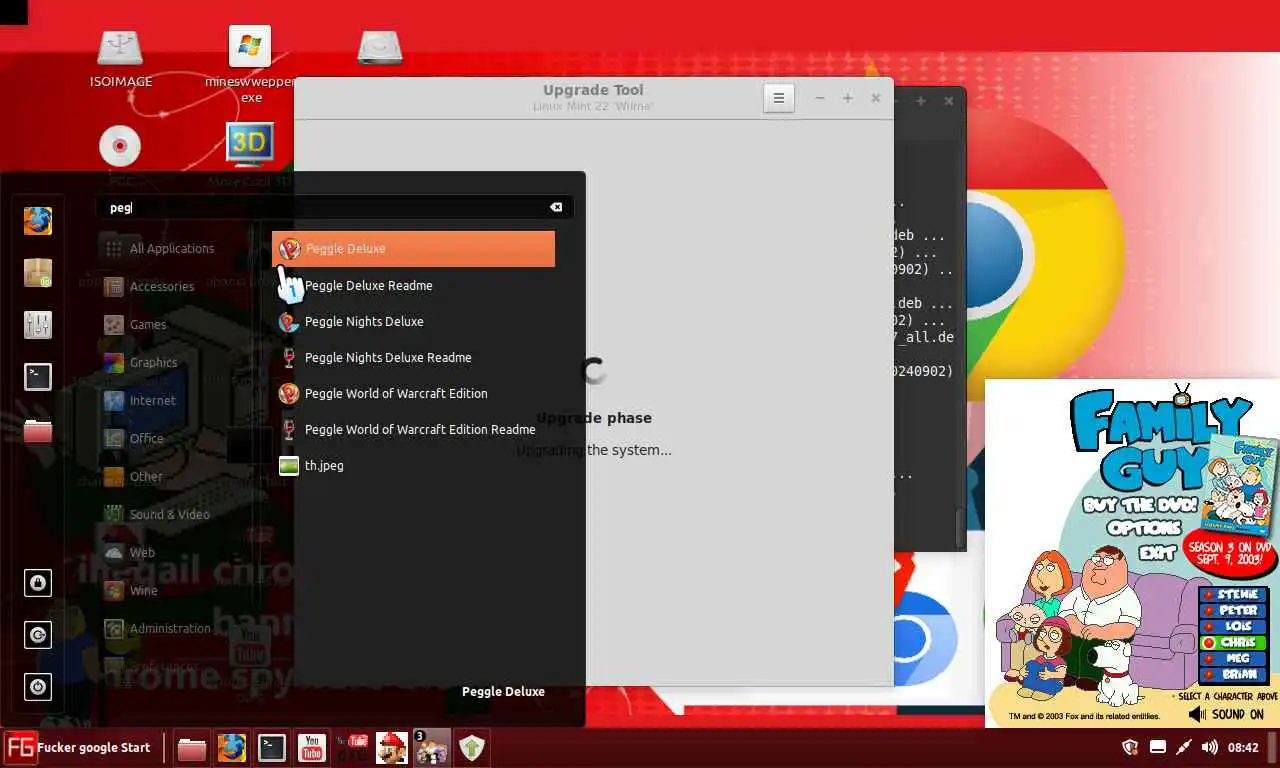
Task: Open the dark YouTube window in the taskbar
Action: (352, 748)
